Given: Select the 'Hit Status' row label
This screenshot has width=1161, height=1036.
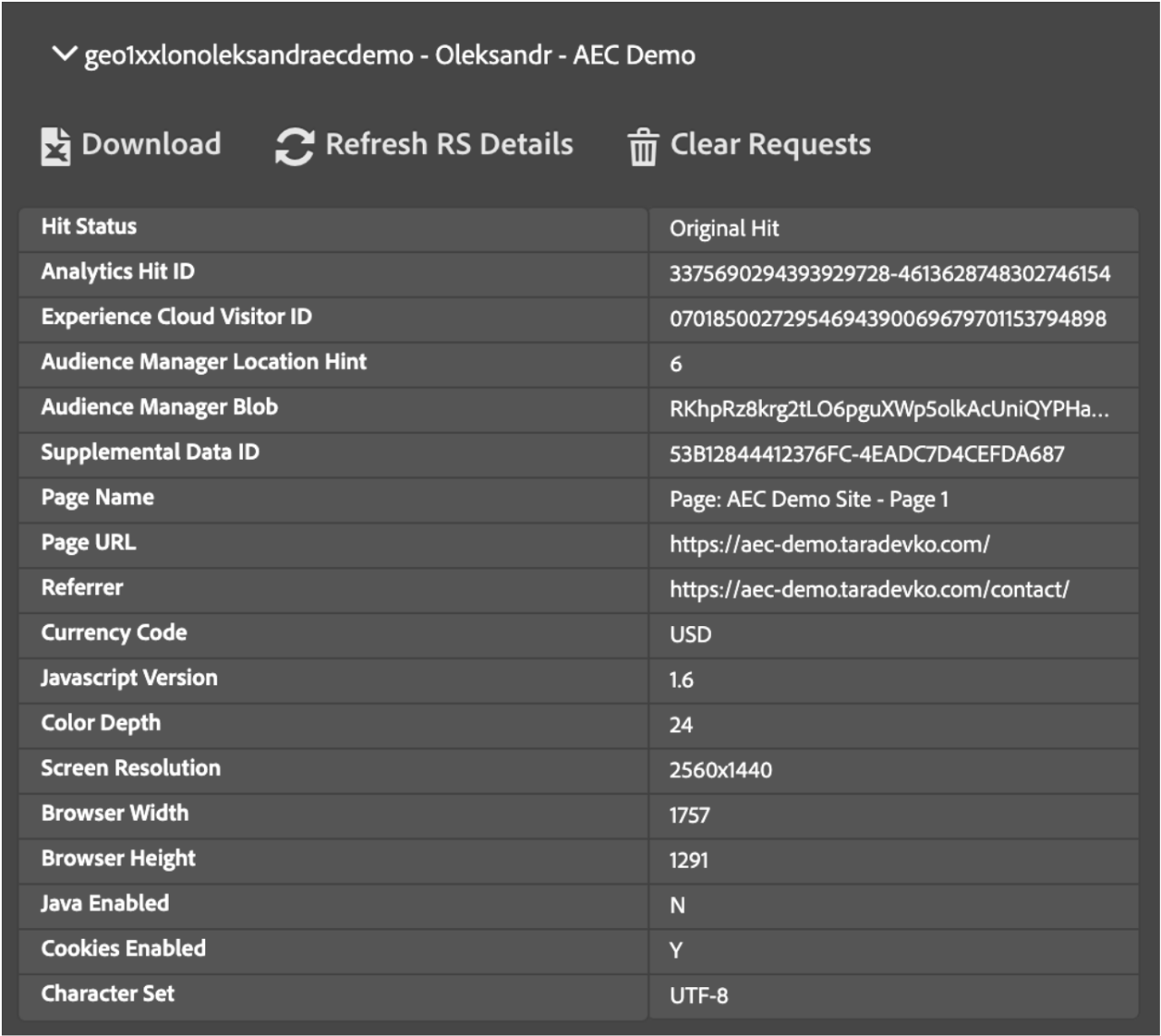Looking at the screenshot, I should pyautogui.click(x=89, y=227).
